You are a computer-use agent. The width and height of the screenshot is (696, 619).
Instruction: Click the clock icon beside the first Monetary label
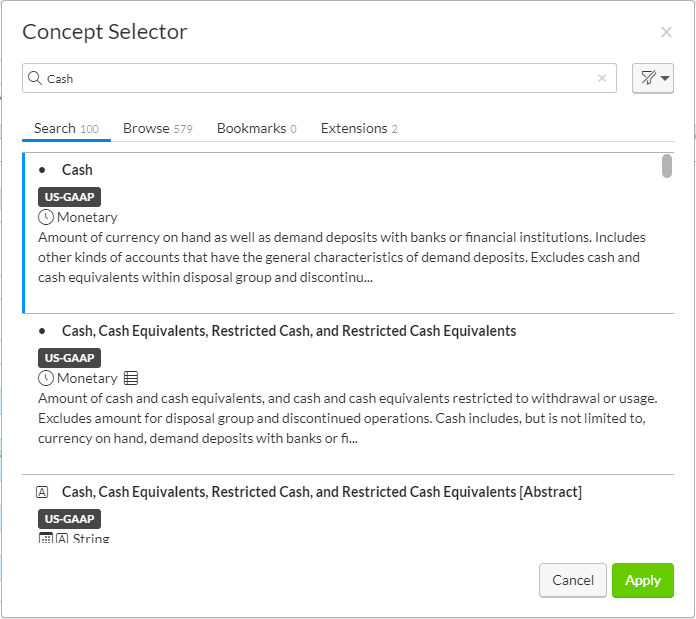46,217
